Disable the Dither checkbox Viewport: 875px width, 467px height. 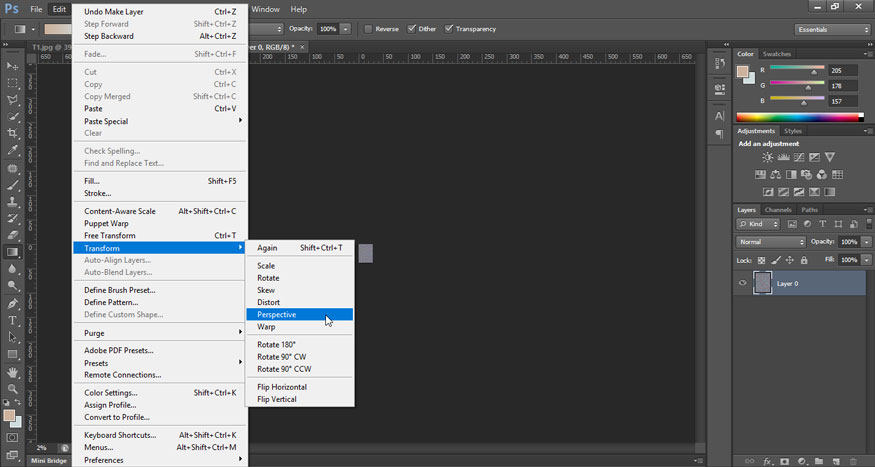[409, 29]
